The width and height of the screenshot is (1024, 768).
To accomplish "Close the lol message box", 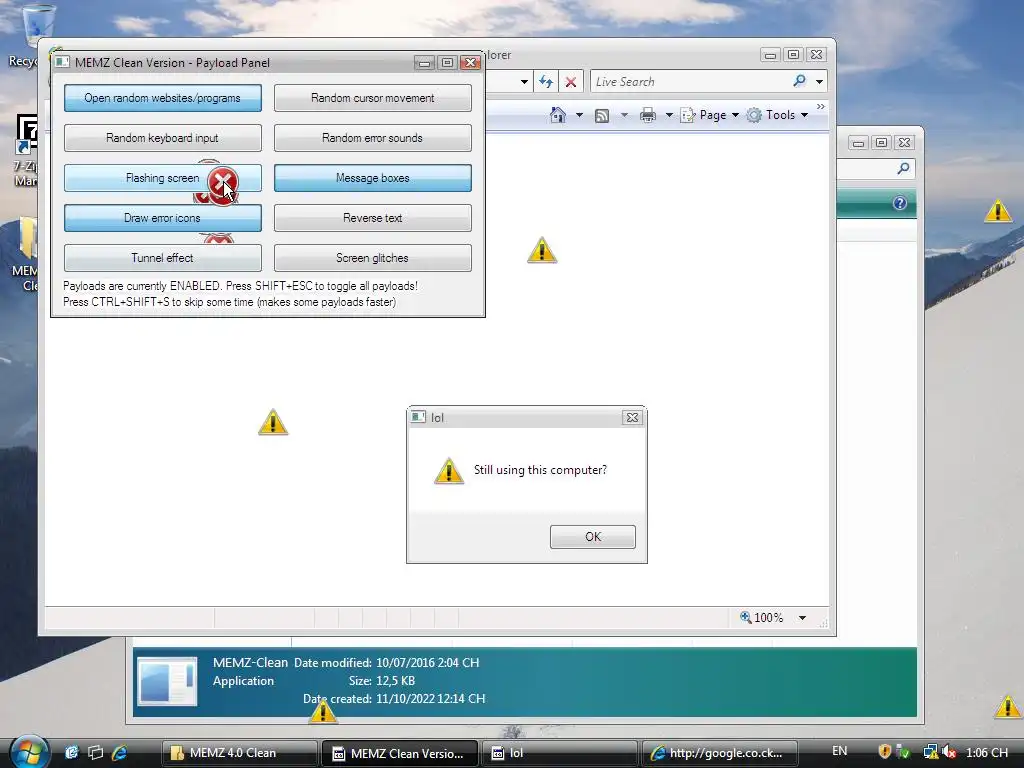I will (x=632, y=417).
